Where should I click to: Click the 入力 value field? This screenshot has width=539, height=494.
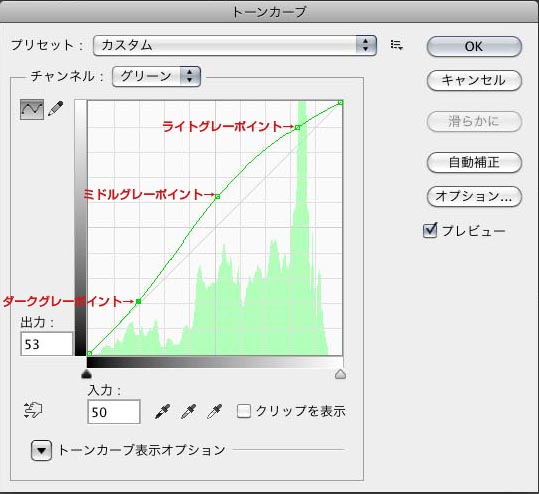click(x=114, y=411)
